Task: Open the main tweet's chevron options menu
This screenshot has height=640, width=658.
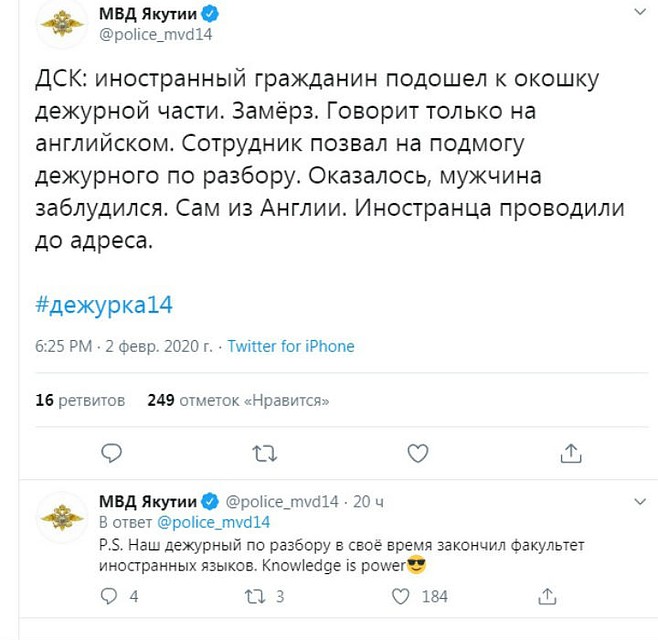Action: click(x=640, y=12)
